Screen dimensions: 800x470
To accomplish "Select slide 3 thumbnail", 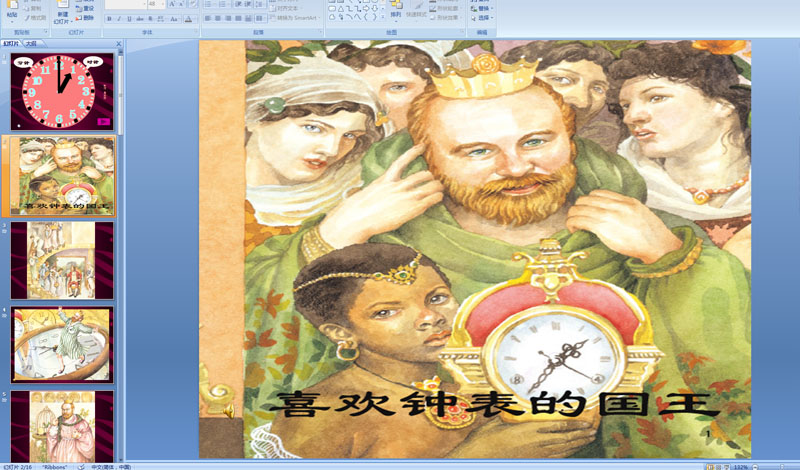I will (x=62, y=260).
